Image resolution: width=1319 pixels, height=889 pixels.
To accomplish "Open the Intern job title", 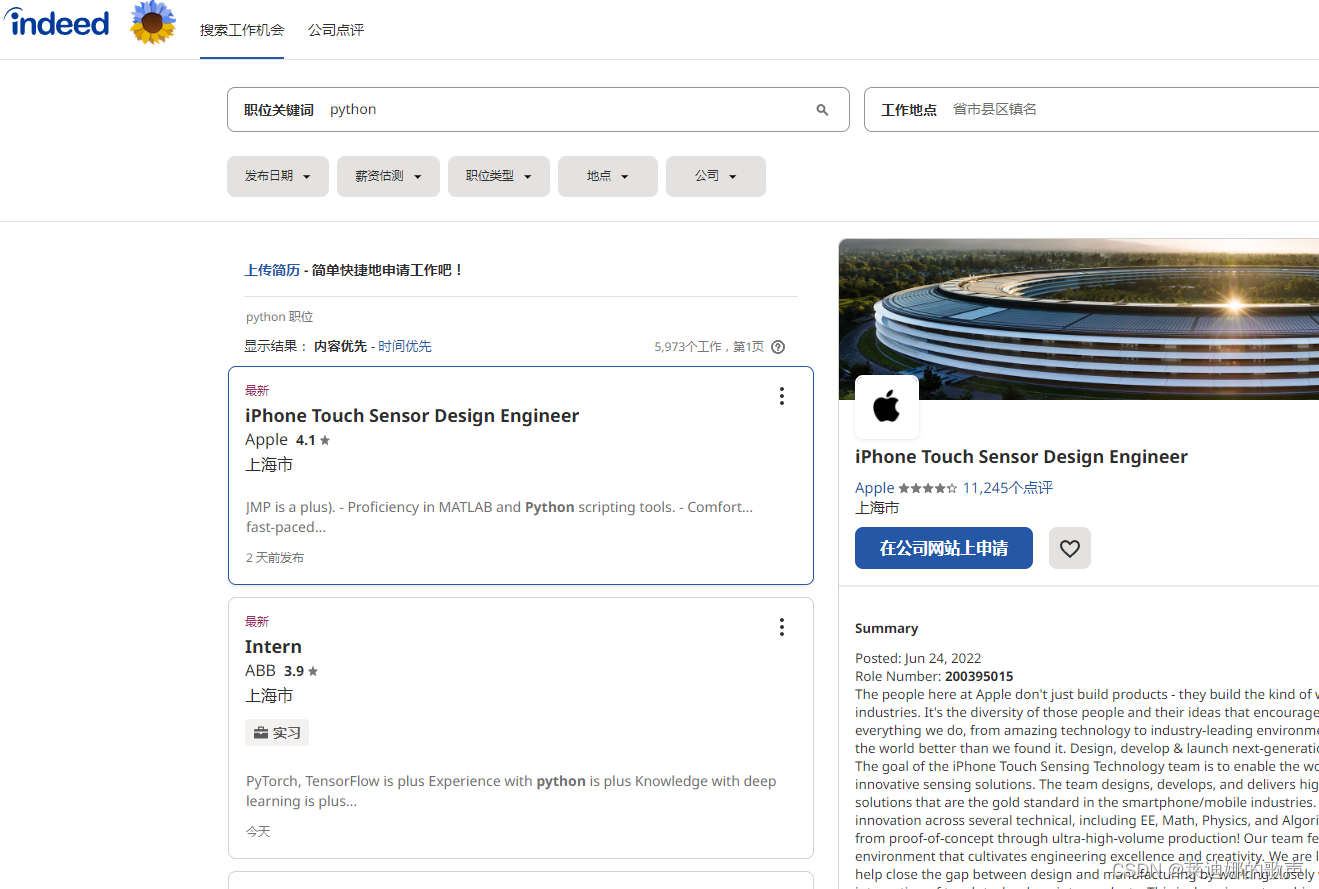I will (273, 647).
